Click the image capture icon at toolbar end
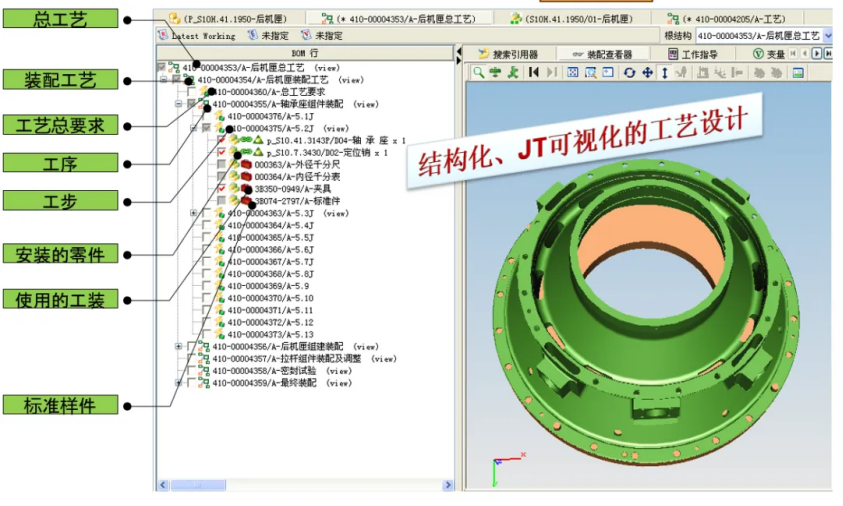This screenshot has height=506, width=843. [x=798, y=72]
